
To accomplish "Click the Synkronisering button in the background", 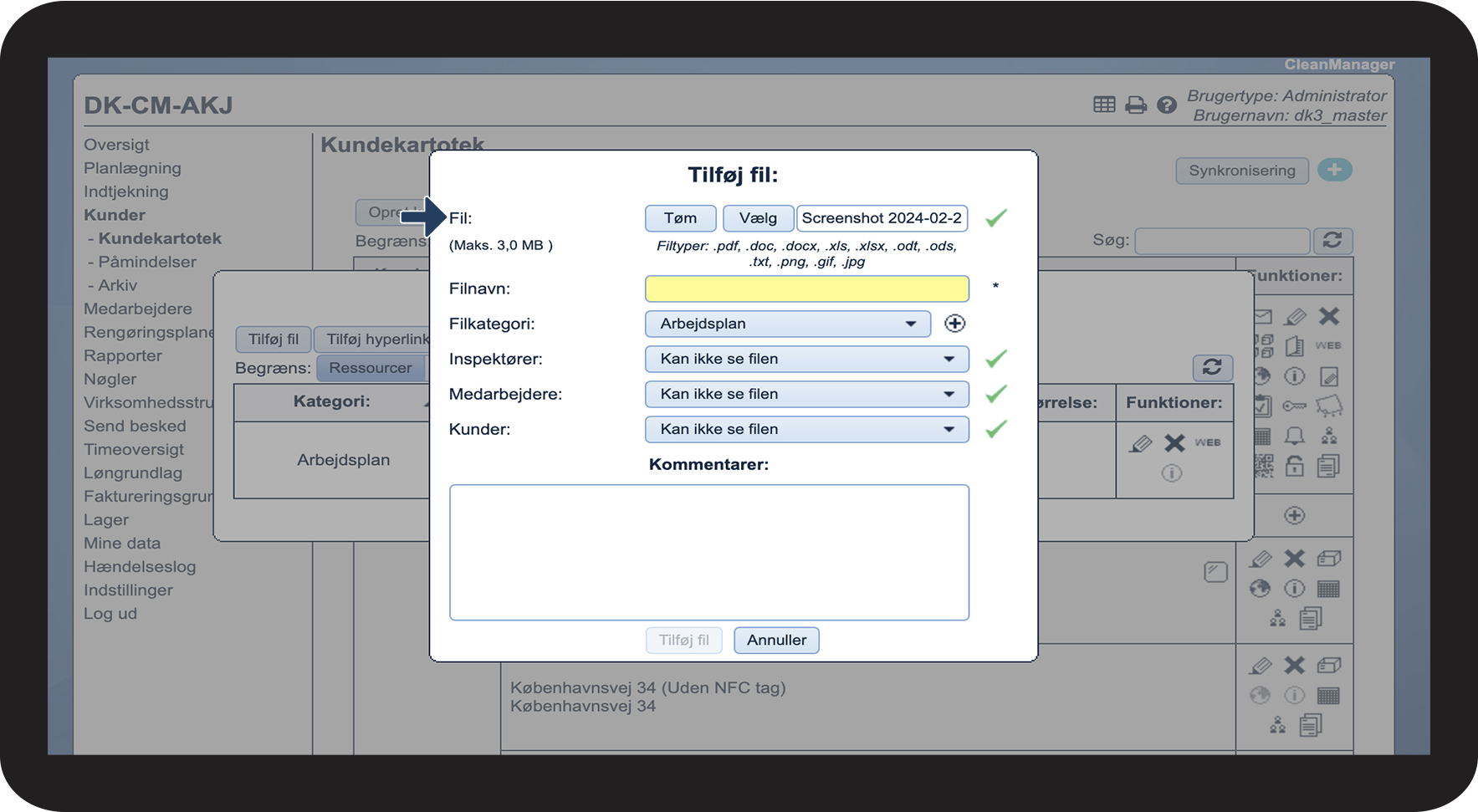I will [1242, 171].
